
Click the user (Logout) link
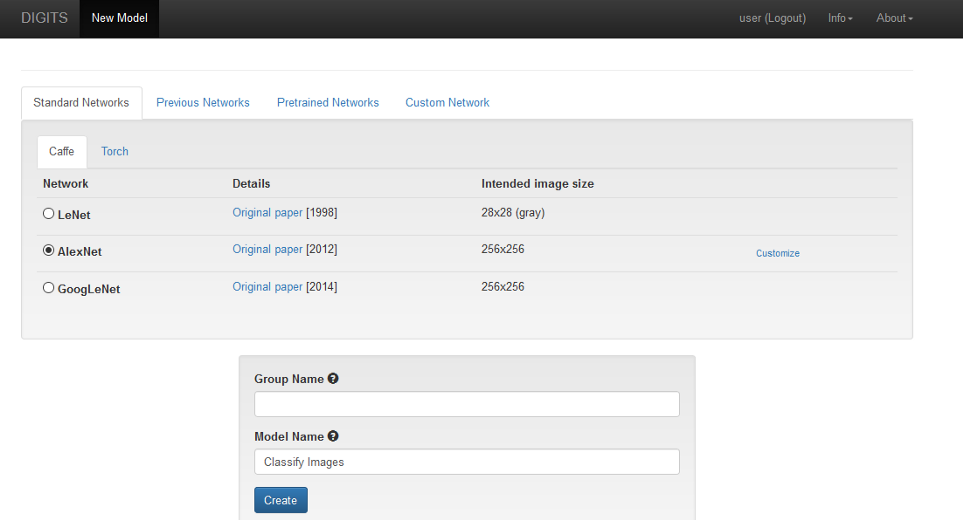coord(772,18)
